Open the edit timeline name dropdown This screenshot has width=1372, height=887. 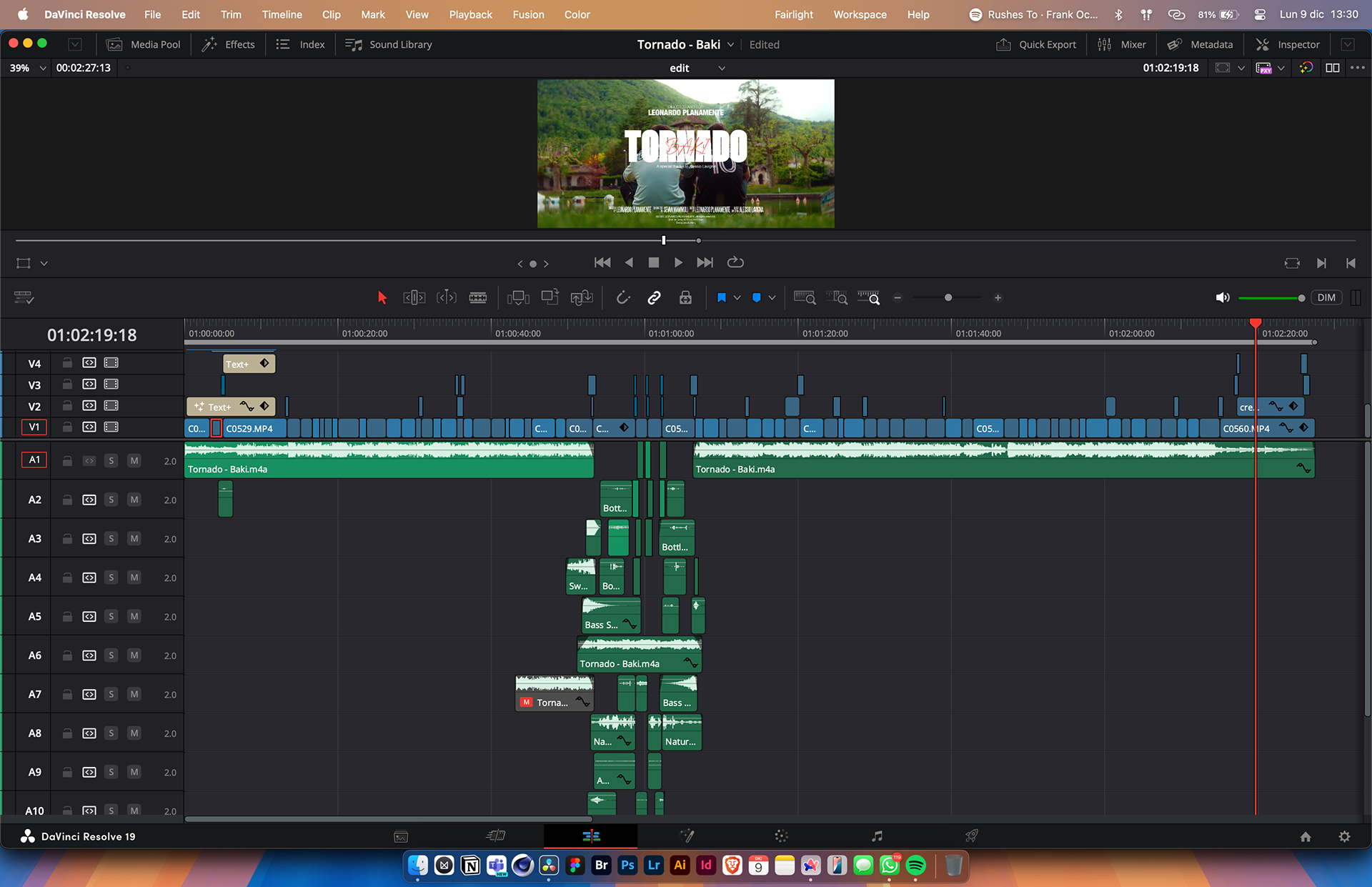click(722, 68)
